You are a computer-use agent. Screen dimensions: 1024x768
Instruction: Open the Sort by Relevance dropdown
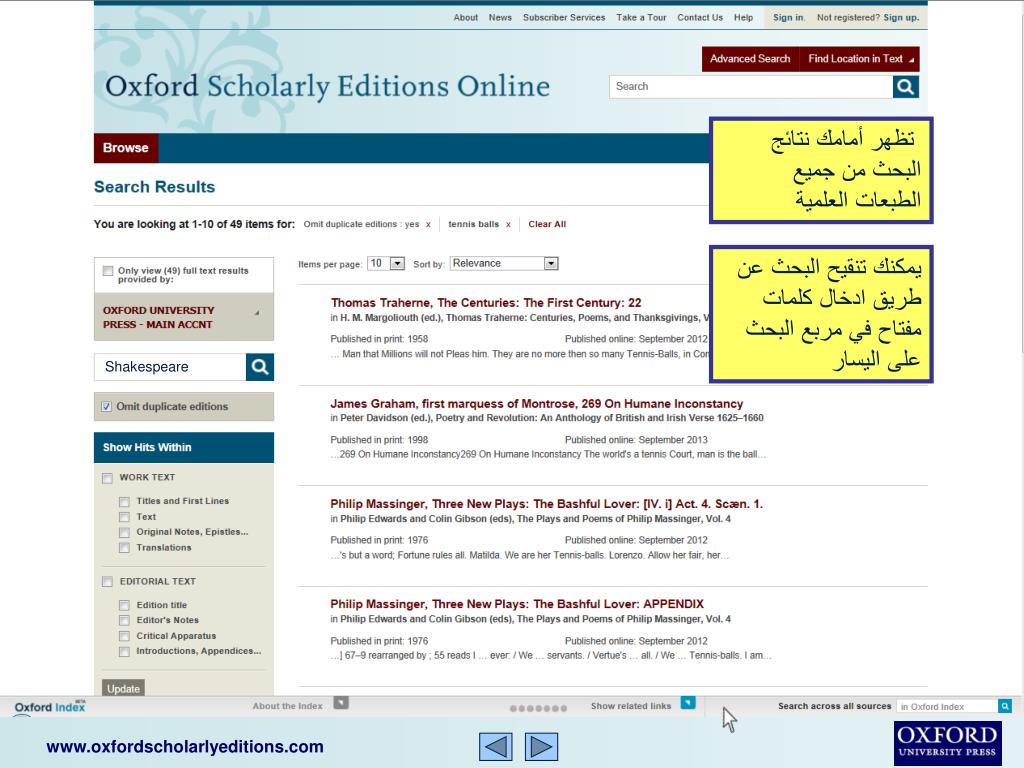[504, 263]
